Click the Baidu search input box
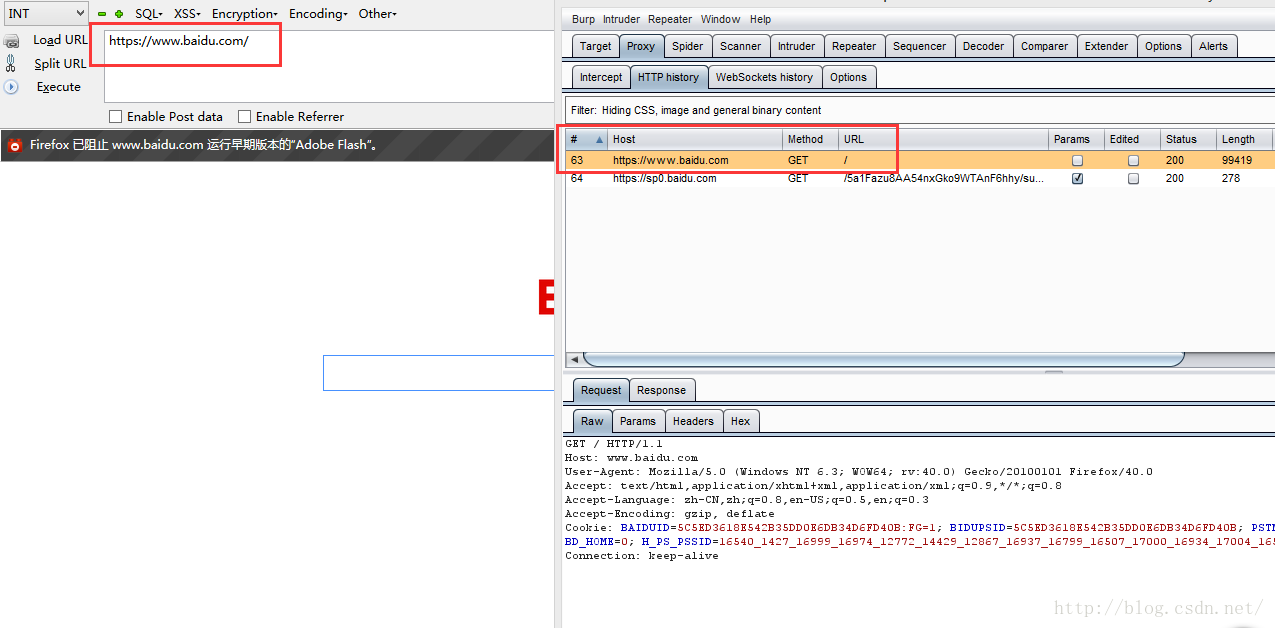The height and width of the screenshot is (628, 1275). pos(438,373)
